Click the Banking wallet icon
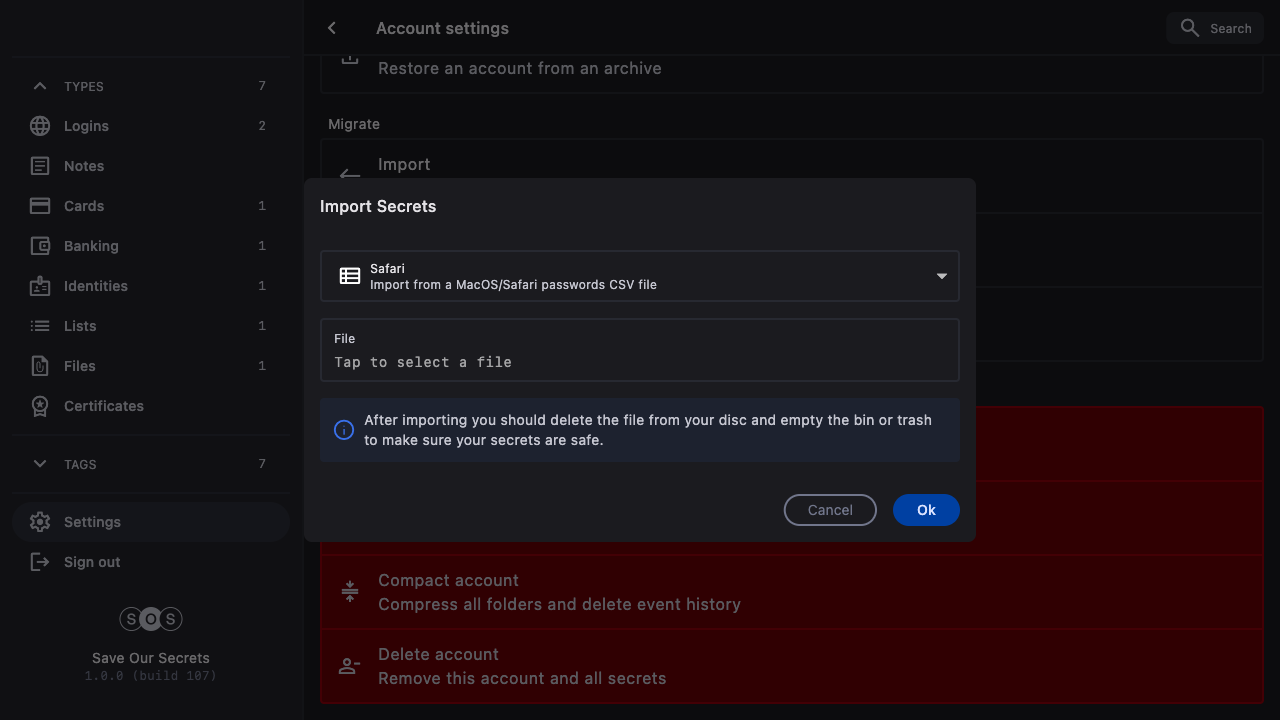 [40, 246]
